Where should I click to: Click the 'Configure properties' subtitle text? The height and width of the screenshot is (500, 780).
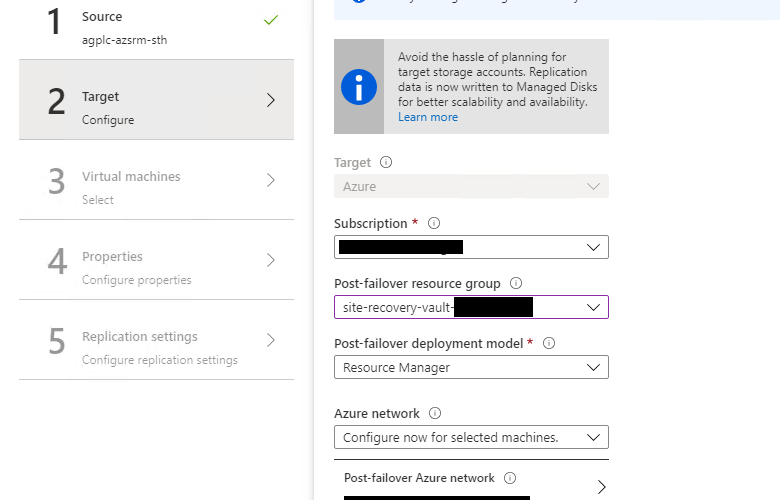click(x=136, y=280)
